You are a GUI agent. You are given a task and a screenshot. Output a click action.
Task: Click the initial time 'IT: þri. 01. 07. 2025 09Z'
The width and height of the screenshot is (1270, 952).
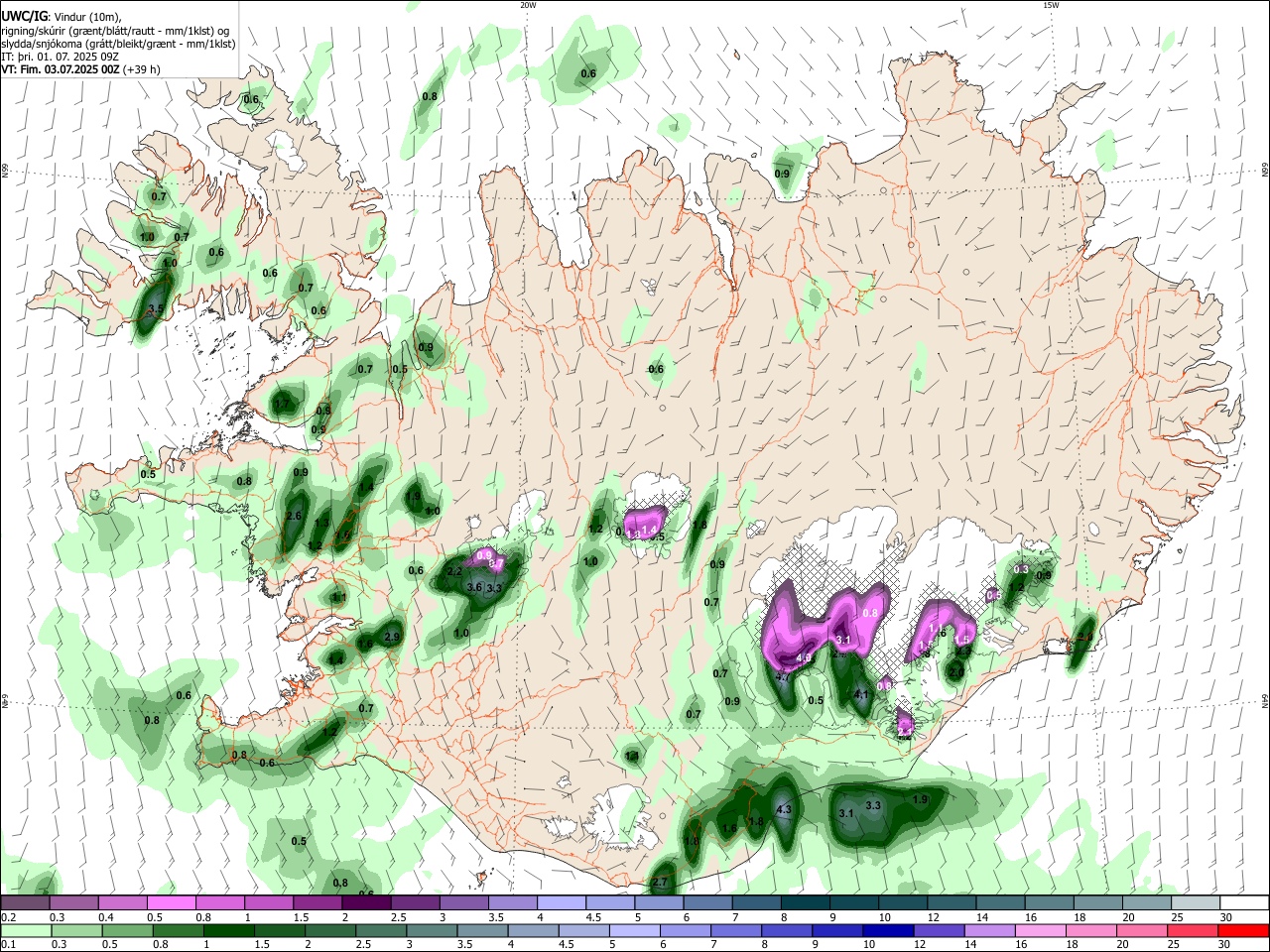[62, 57]
